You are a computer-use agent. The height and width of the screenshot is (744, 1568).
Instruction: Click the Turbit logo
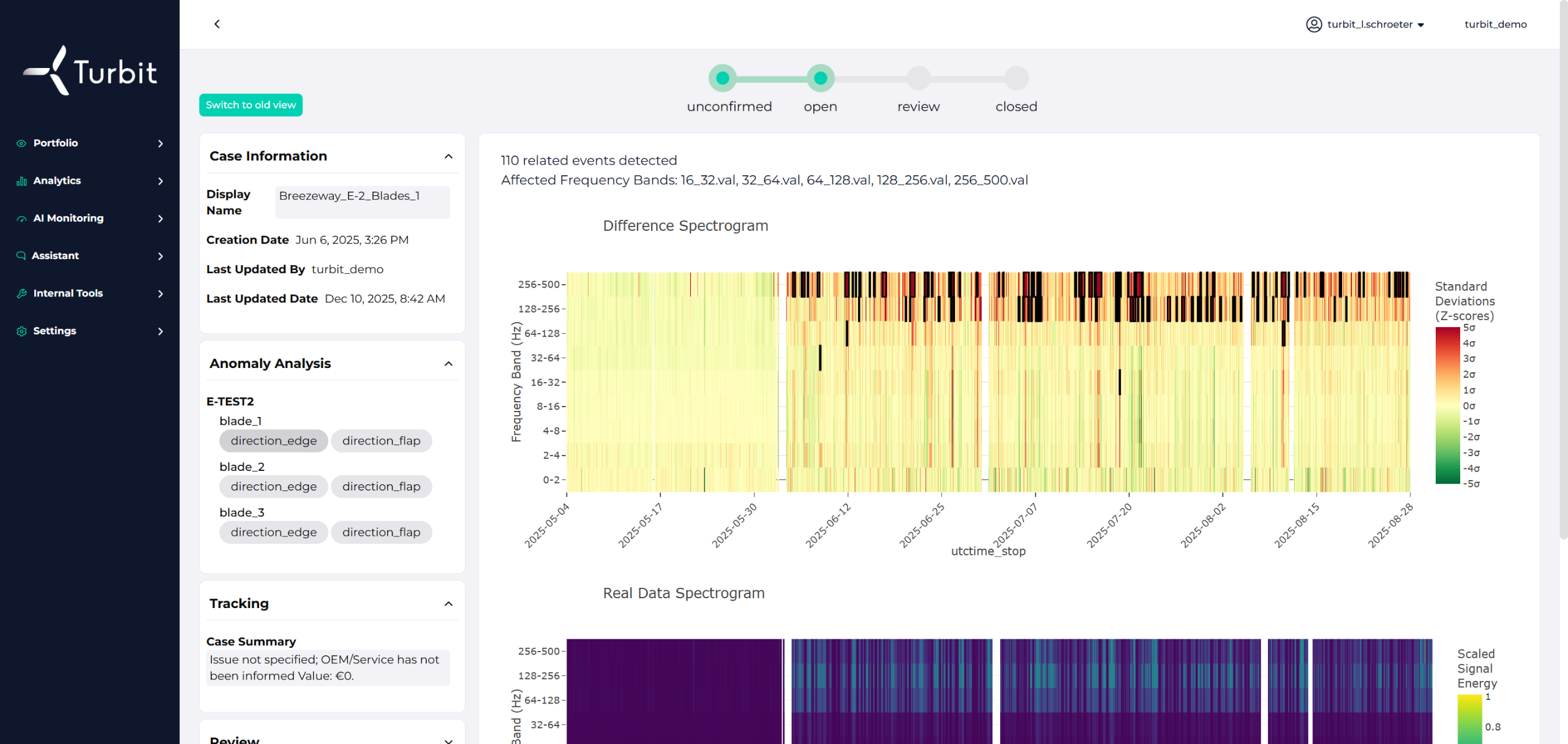90,71
